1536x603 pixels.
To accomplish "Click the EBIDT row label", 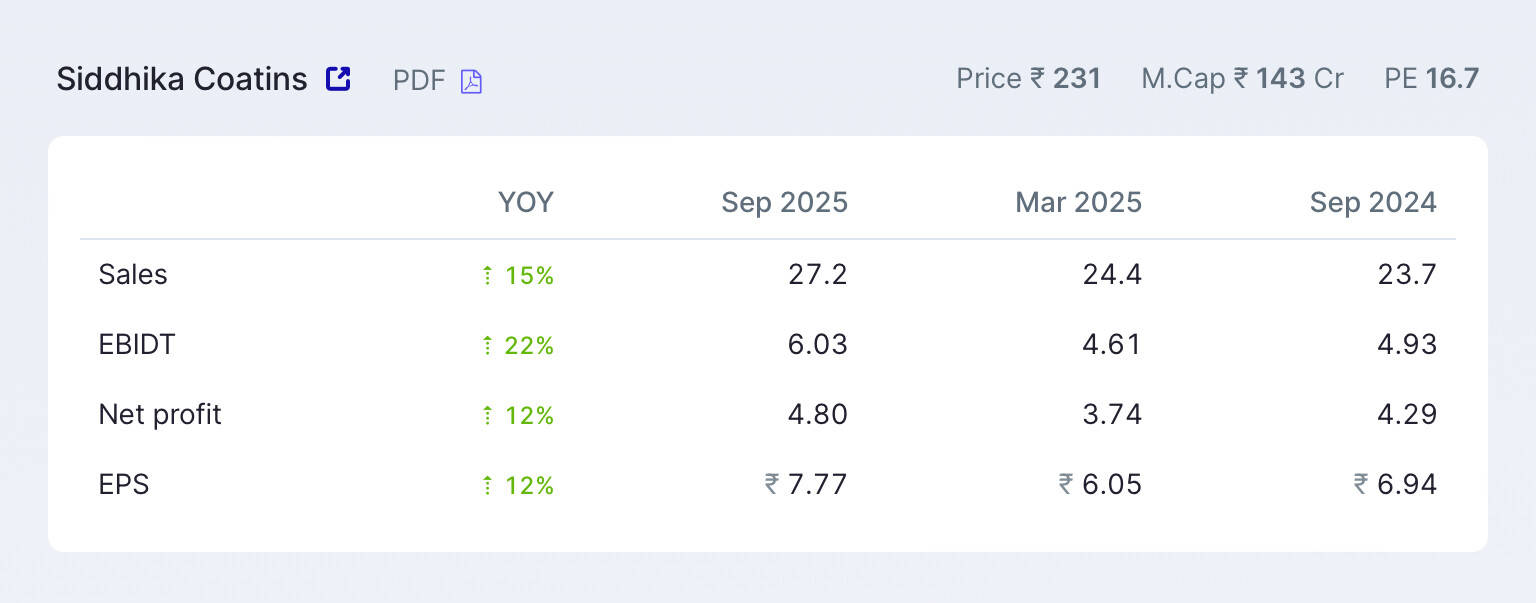I will pyautogui.click(x=137, y=345).
